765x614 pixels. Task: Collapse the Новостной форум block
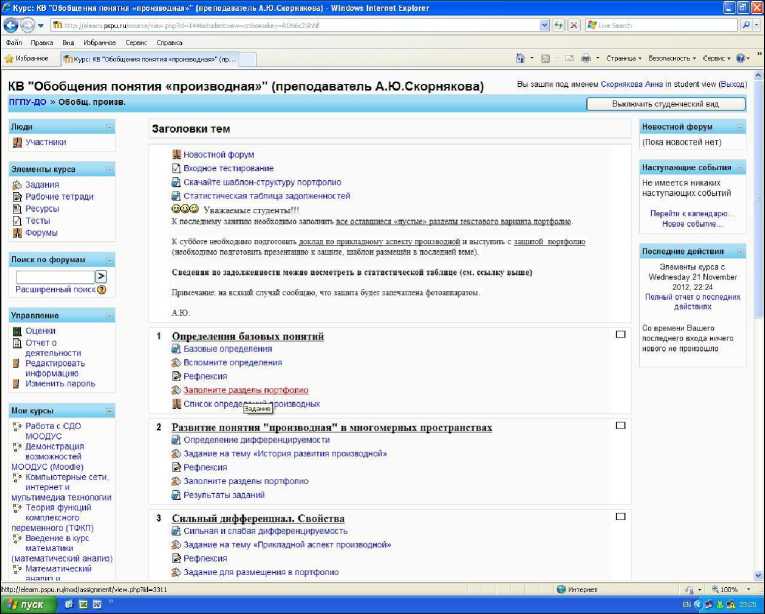coord(740,127)
